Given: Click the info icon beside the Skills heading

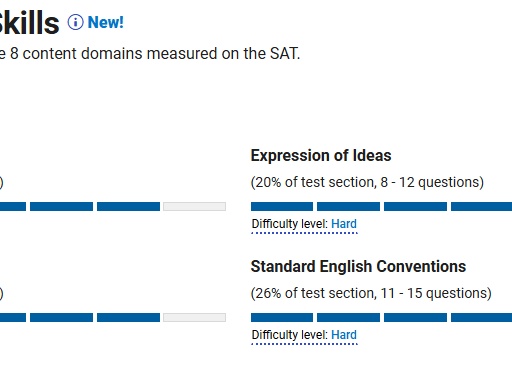Looking at the screenshot, I should (75, 22).
